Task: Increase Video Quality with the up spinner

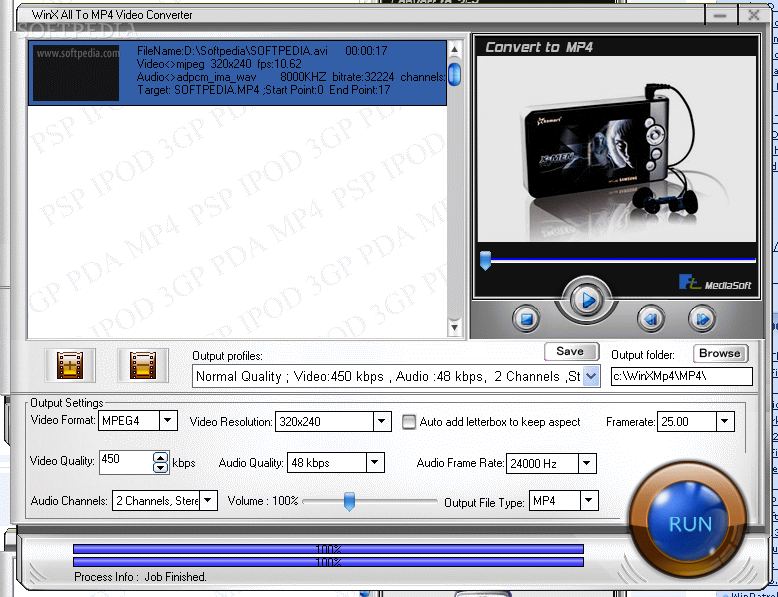Action: point(160,458)
